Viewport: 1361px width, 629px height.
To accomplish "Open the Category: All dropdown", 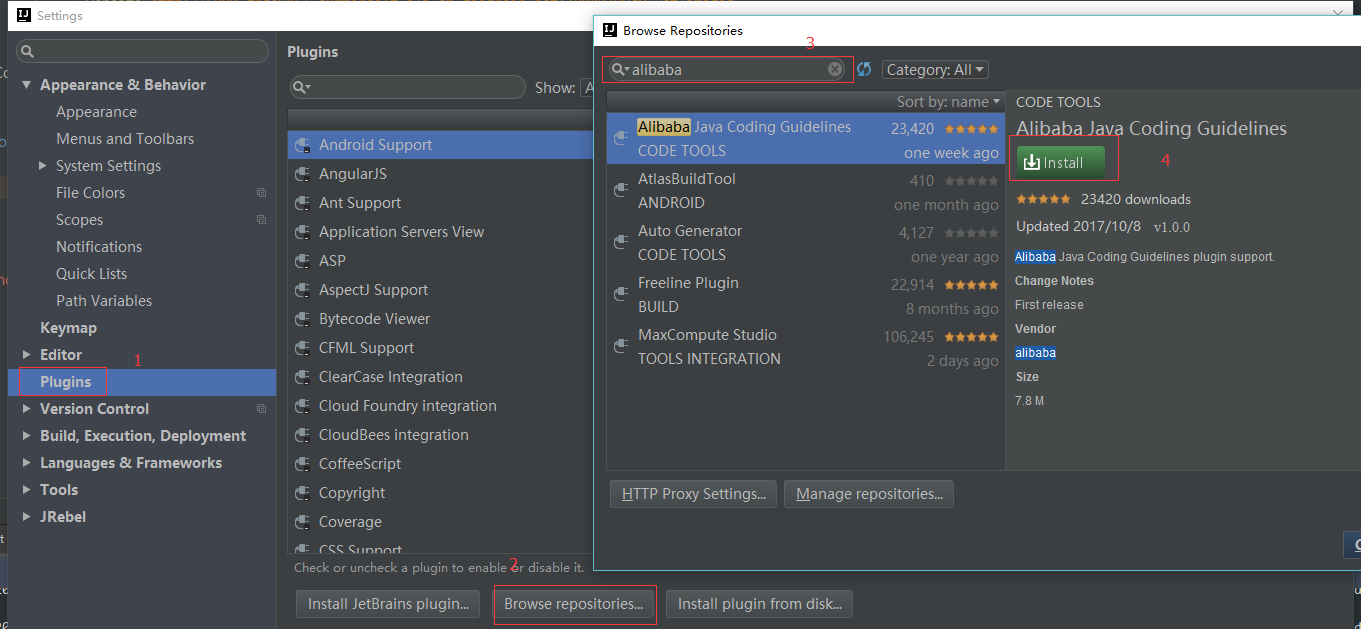I will point(935,70).
